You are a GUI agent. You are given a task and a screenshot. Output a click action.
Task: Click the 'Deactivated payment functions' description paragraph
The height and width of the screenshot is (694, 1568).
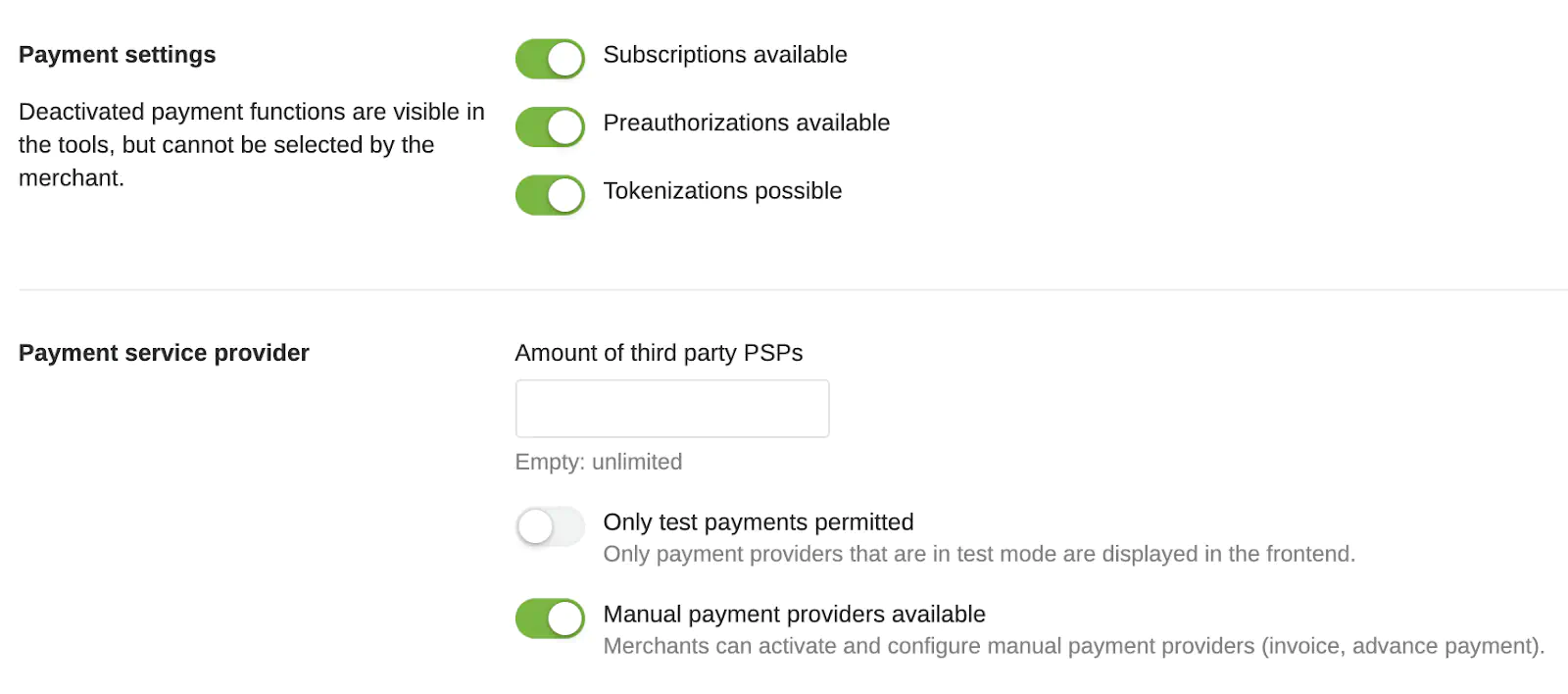(251, 145)
